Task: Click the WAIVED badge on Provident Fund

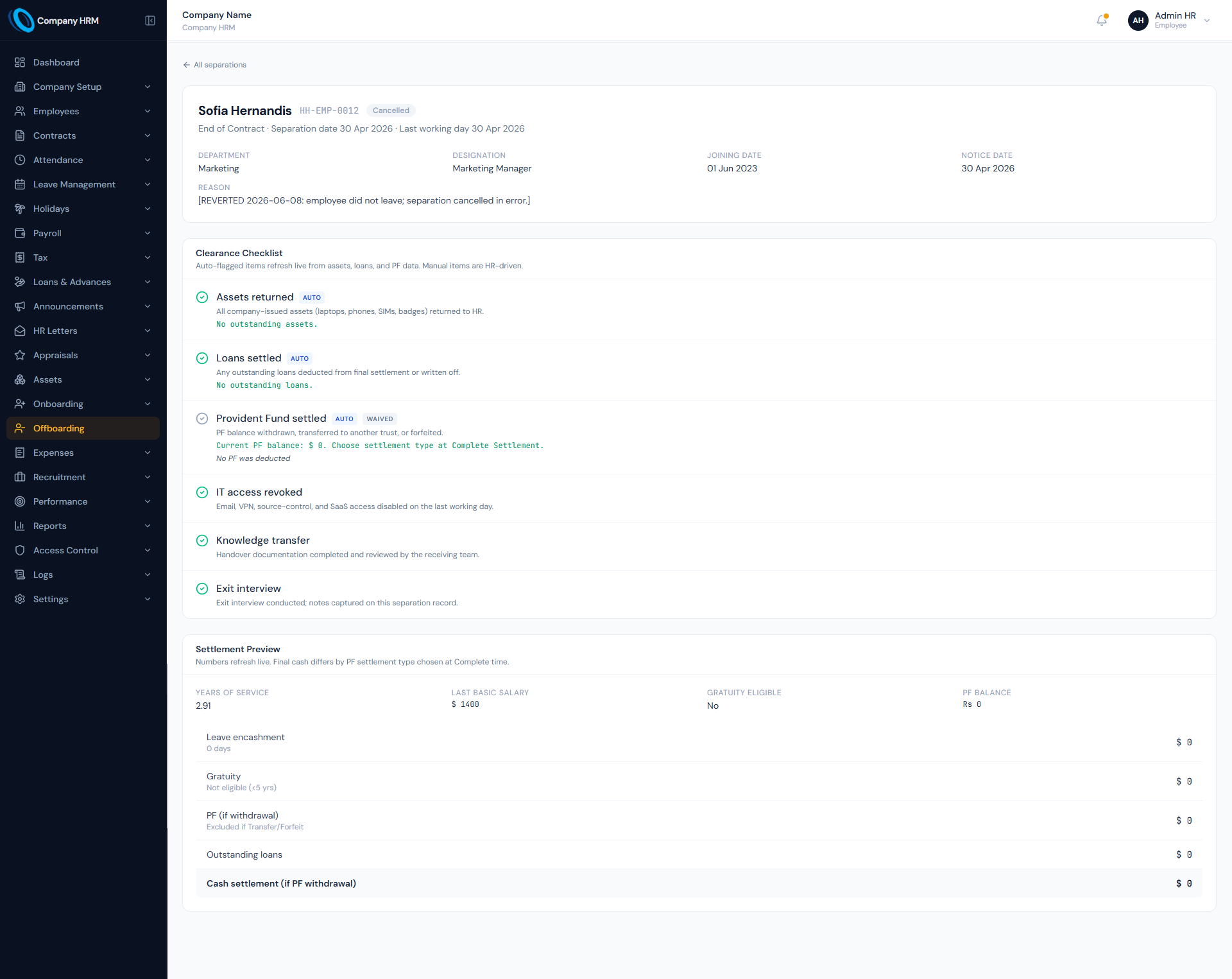Action: pyautogui.click(x=380, y=419)
